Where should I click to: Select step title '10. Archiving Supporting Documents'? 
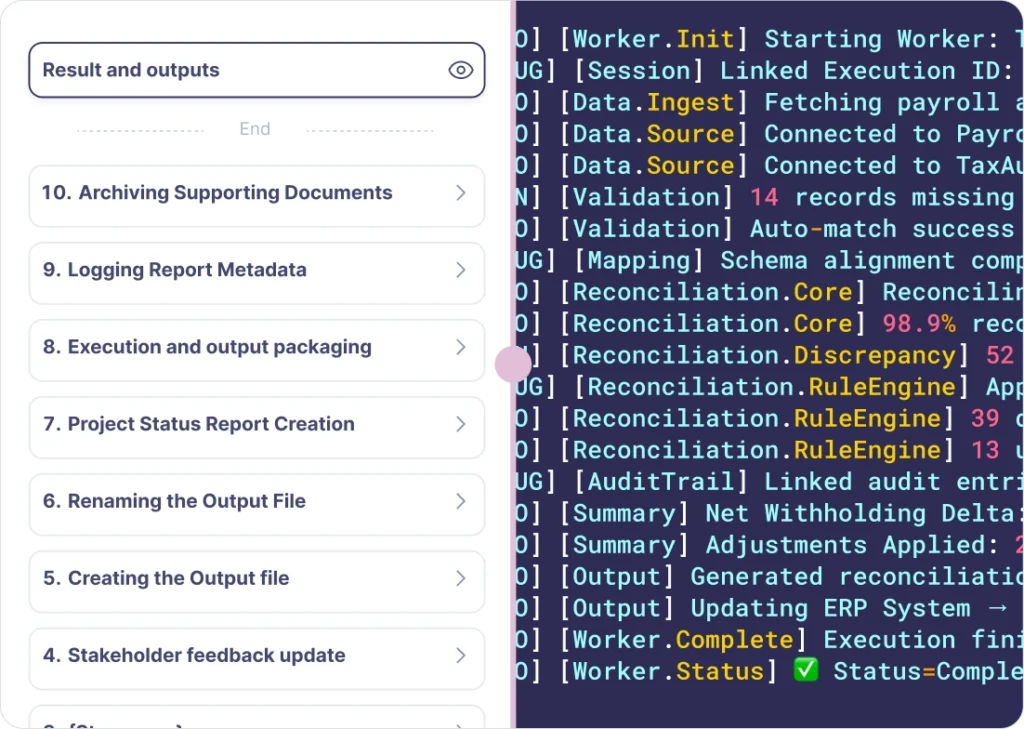[x=217, y=193]
